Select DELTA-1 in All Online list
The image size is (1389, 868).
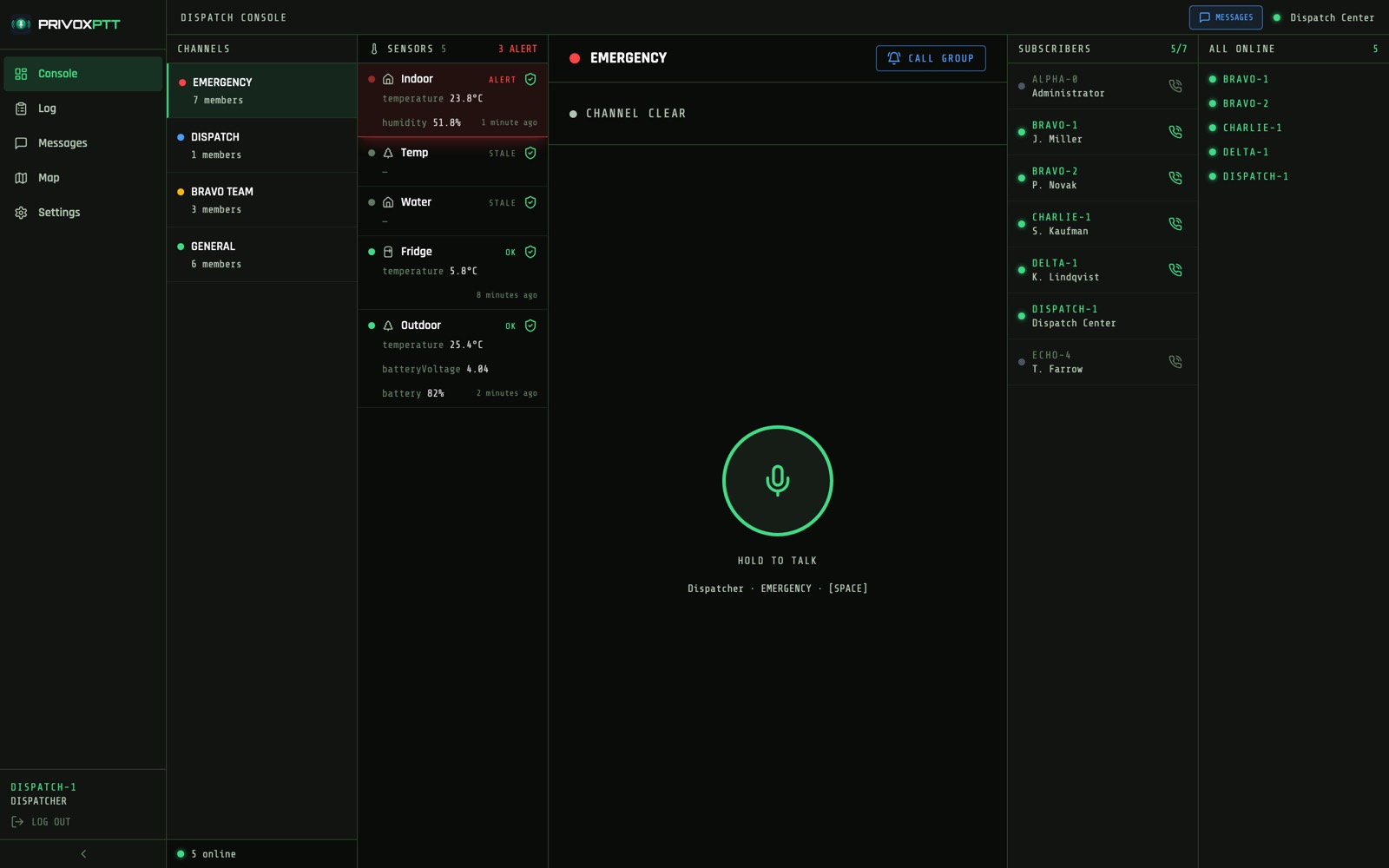(1246, 152)
